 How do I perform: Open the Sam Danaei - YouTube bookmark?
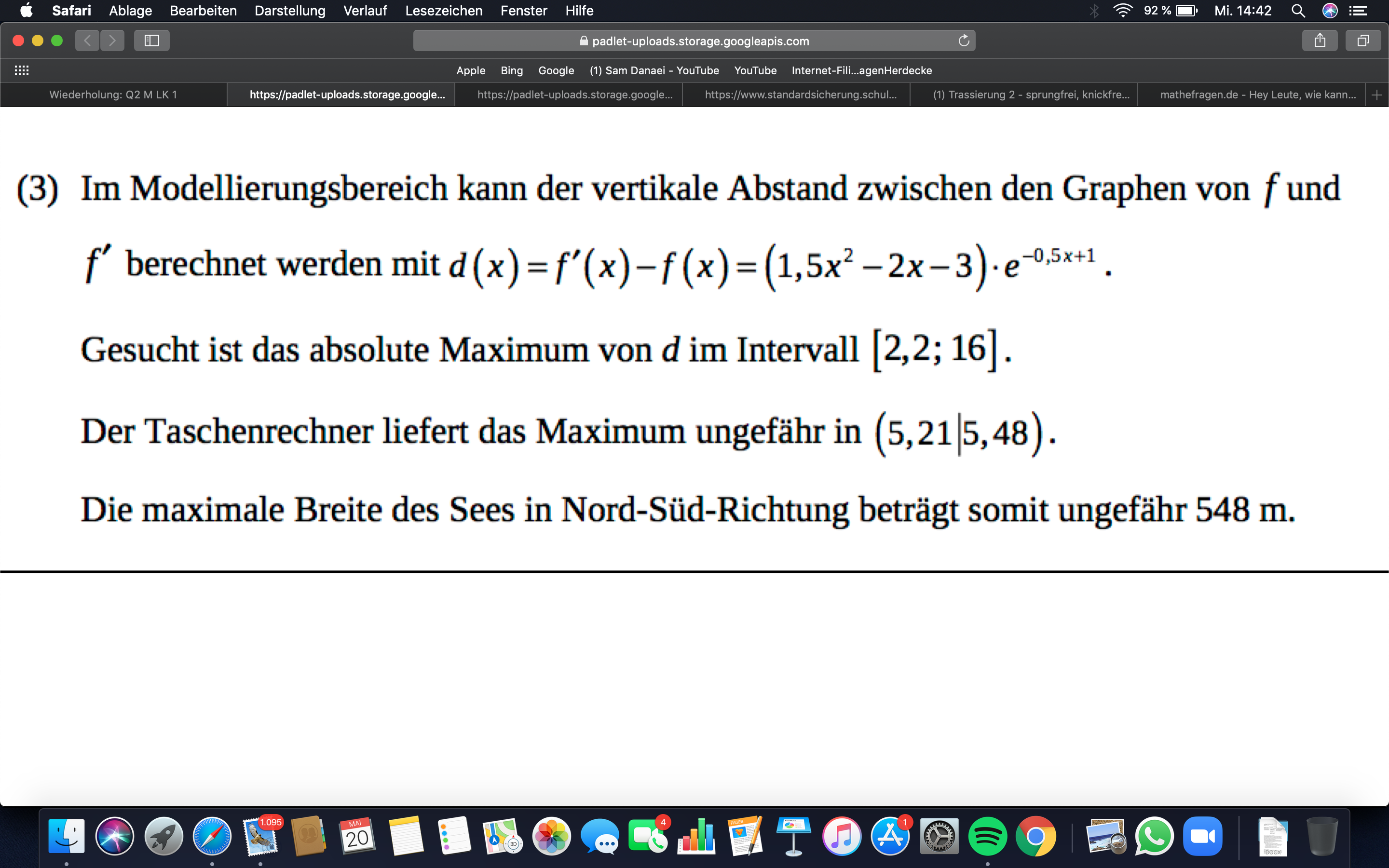pyautogui.click(x=654, y=70)
